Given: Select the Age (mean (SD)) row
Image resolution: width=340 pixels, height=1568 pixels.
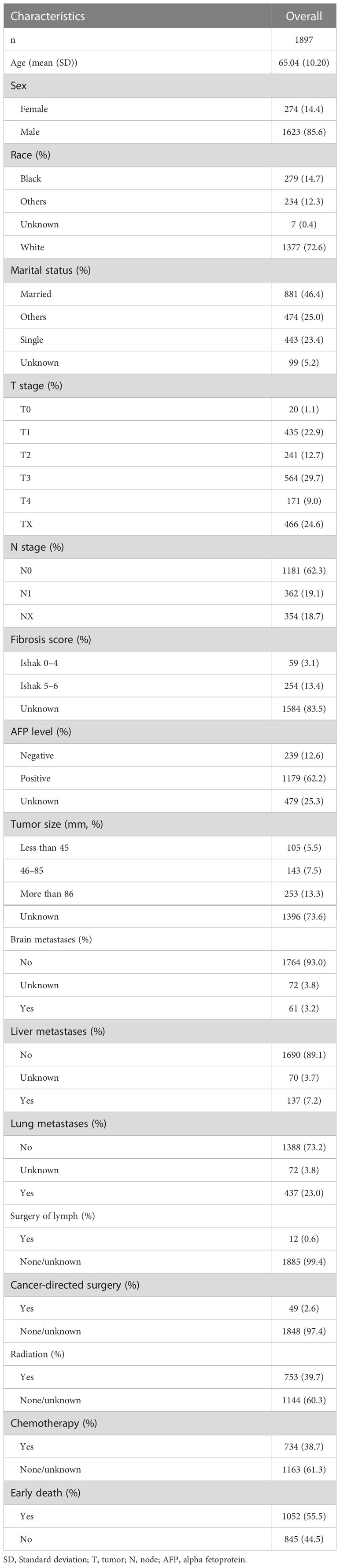Looking at the screenshot, I should pyautogui.click(x=170, y=62).
